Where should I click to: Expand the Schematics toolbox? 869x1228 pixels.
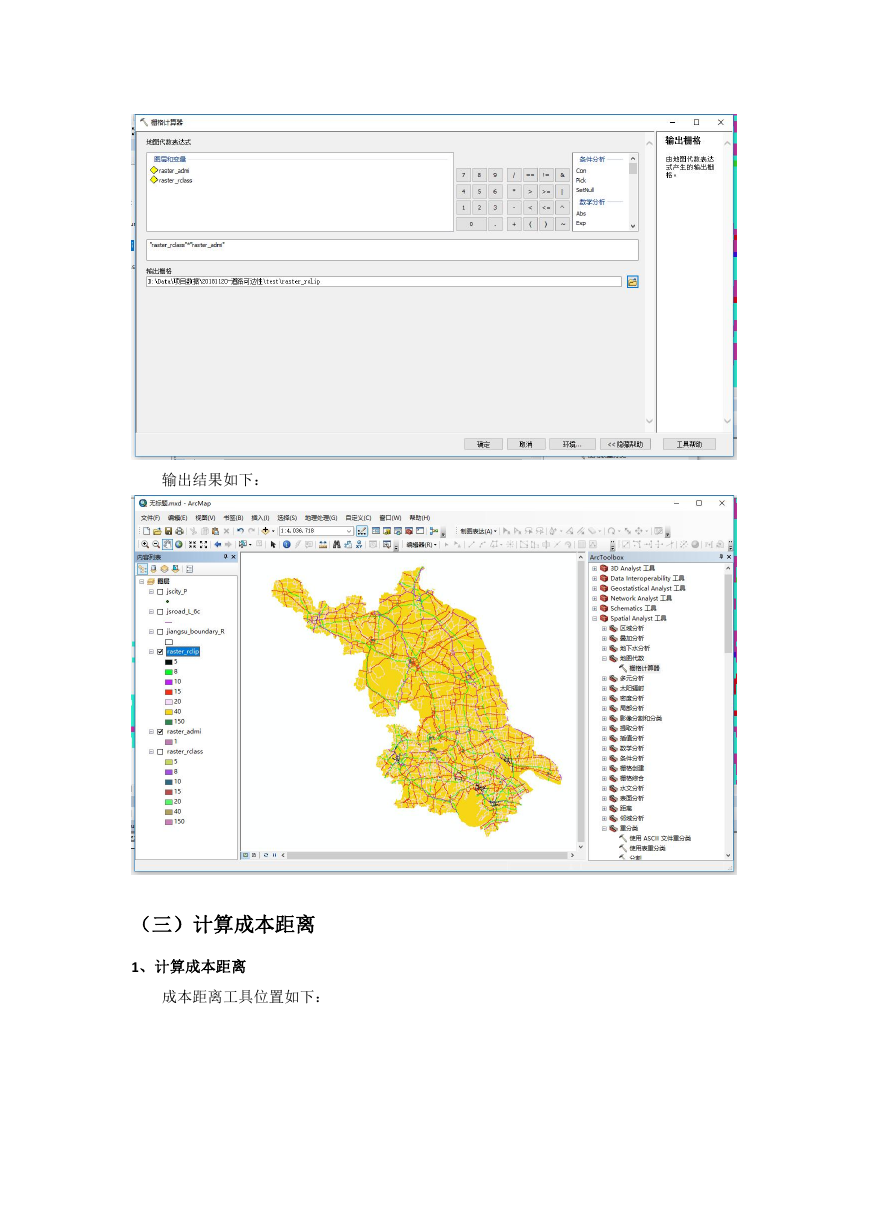(594, 608)
